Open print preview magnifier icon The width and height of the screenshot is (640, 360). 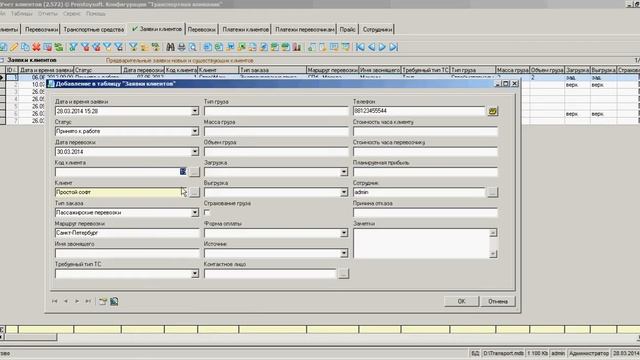click(192, 47)
